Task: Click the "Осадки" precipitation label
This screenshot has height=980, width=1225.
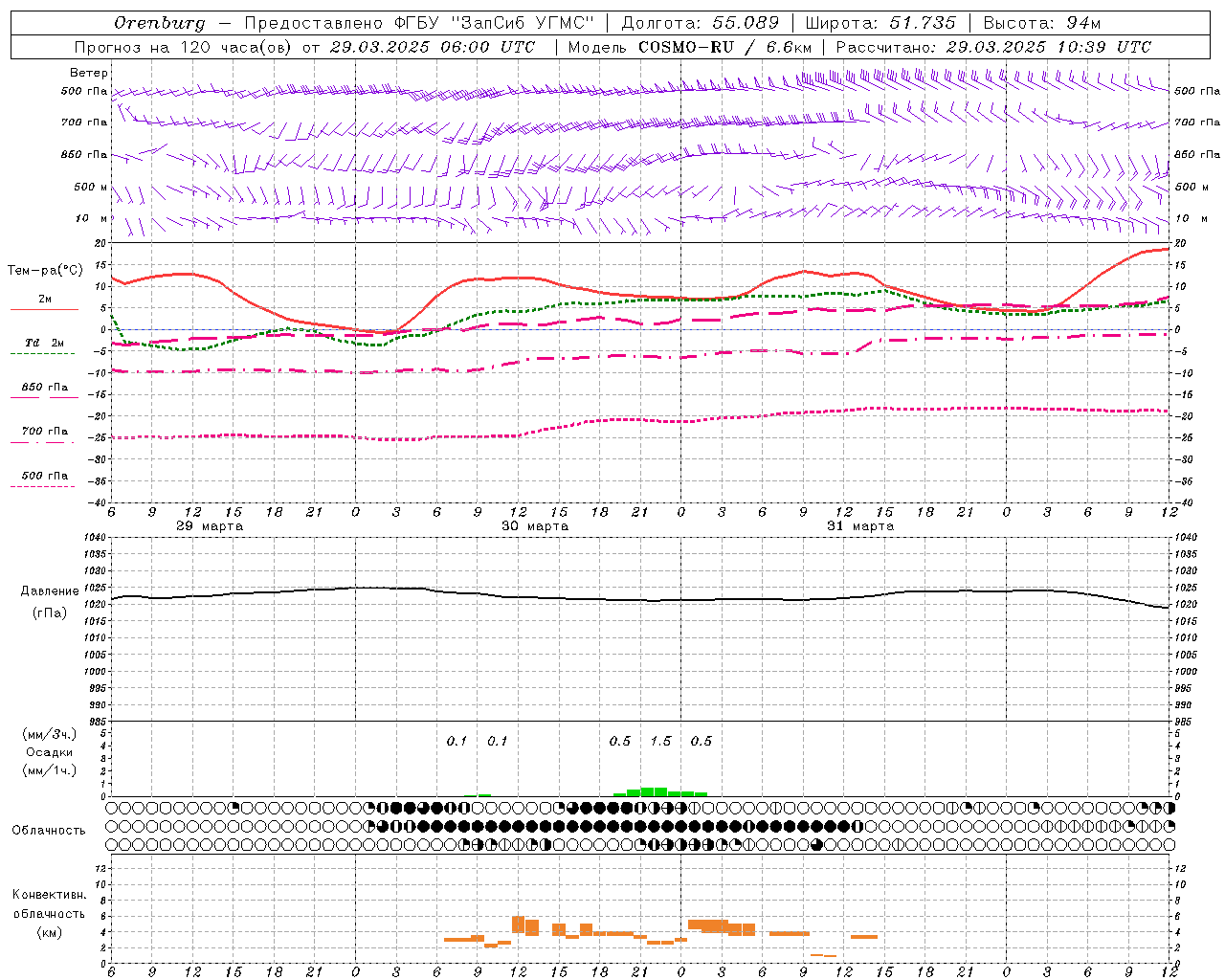Action: coord(50,752)
